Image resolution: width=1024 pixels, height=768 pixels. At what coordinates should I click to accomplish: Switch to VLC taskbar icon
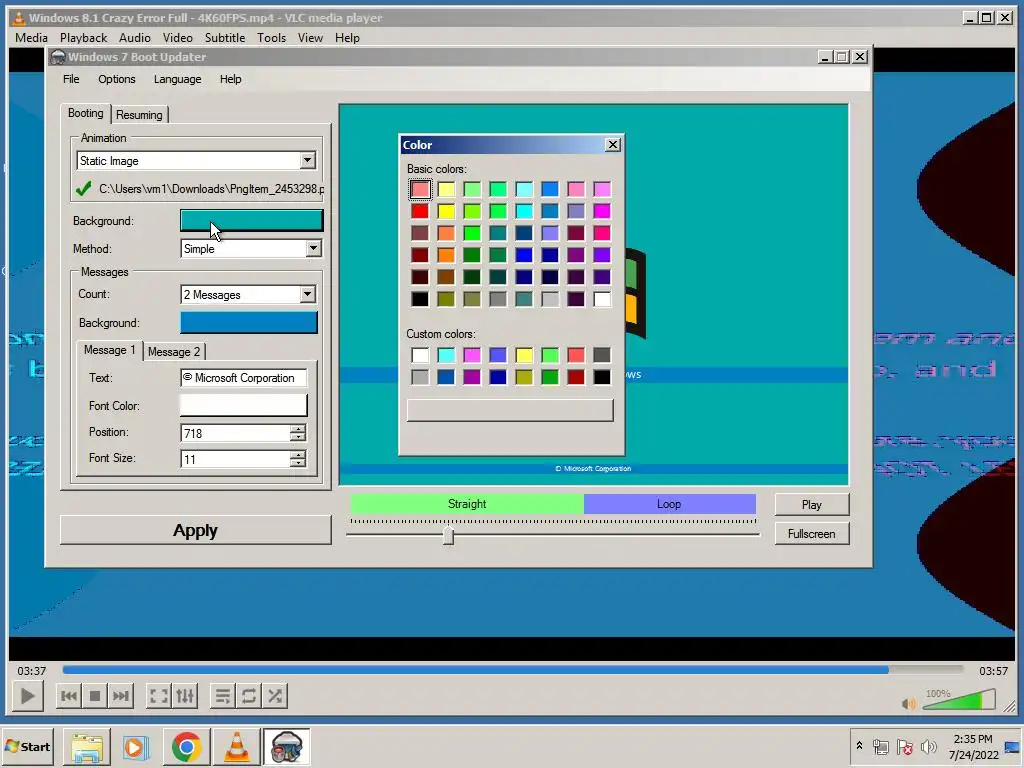[236, 747]
